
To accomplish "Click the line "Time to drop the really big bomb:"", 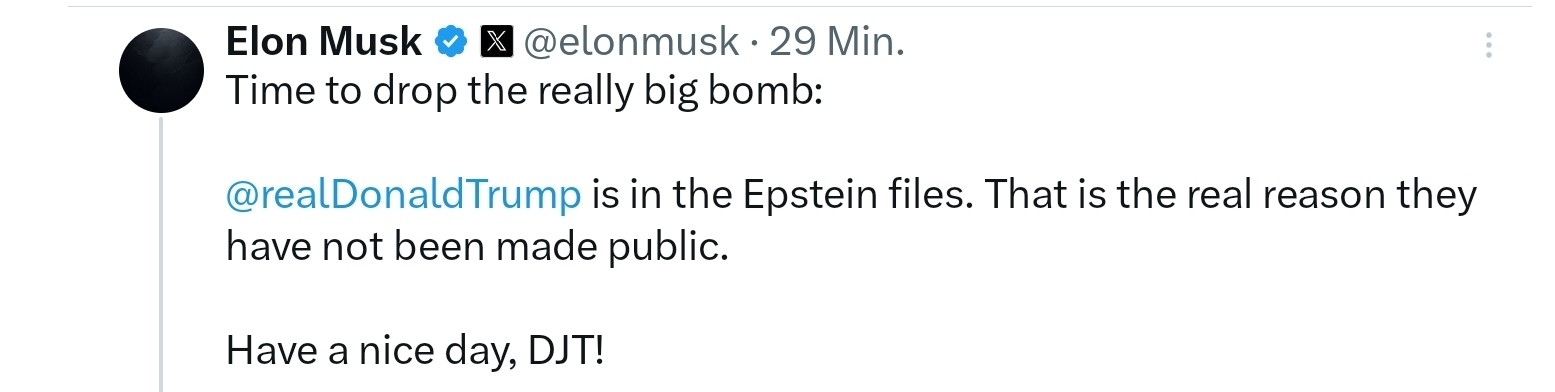I will (524, 91).
